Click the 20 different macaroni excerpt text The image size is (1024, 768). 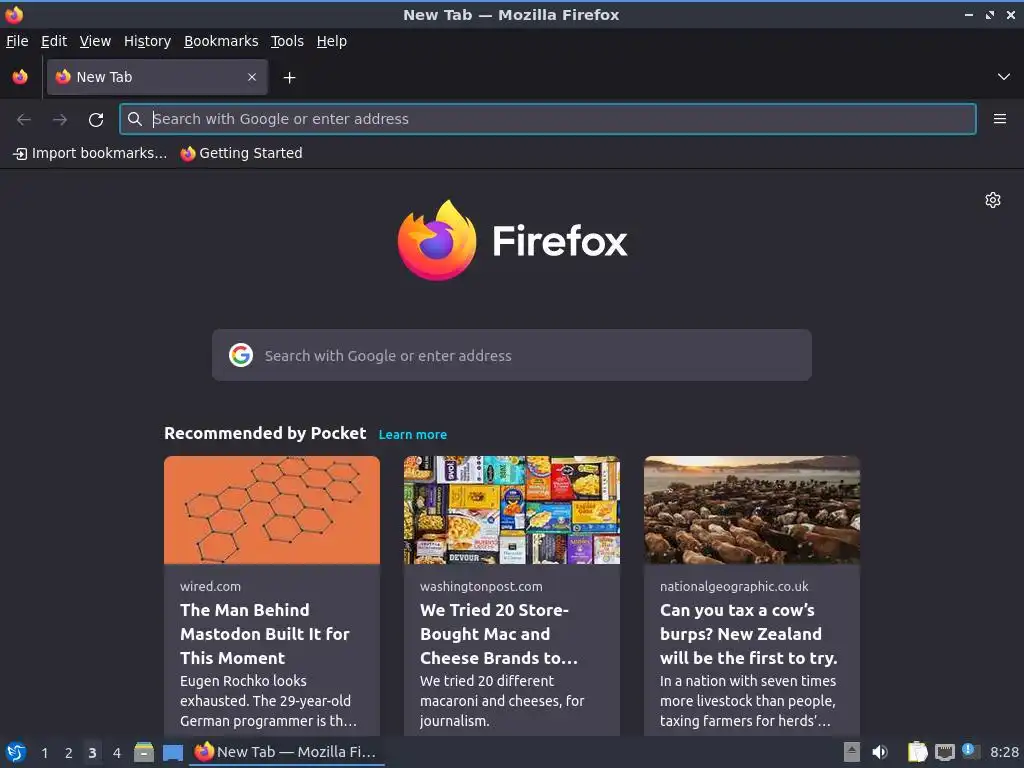click(502, 701)
